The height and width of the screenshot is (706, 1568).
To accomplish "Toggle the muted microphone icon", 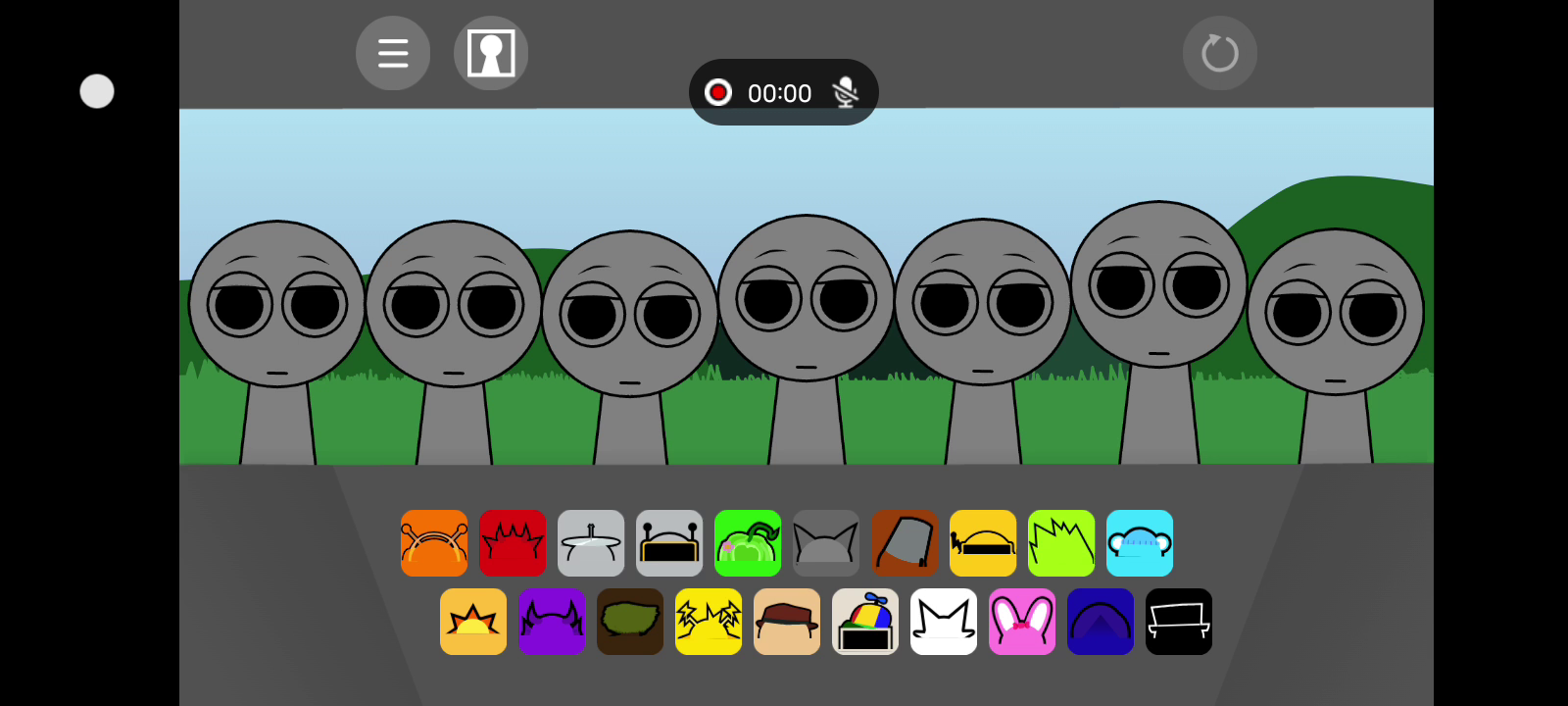I will pos(845,92).
